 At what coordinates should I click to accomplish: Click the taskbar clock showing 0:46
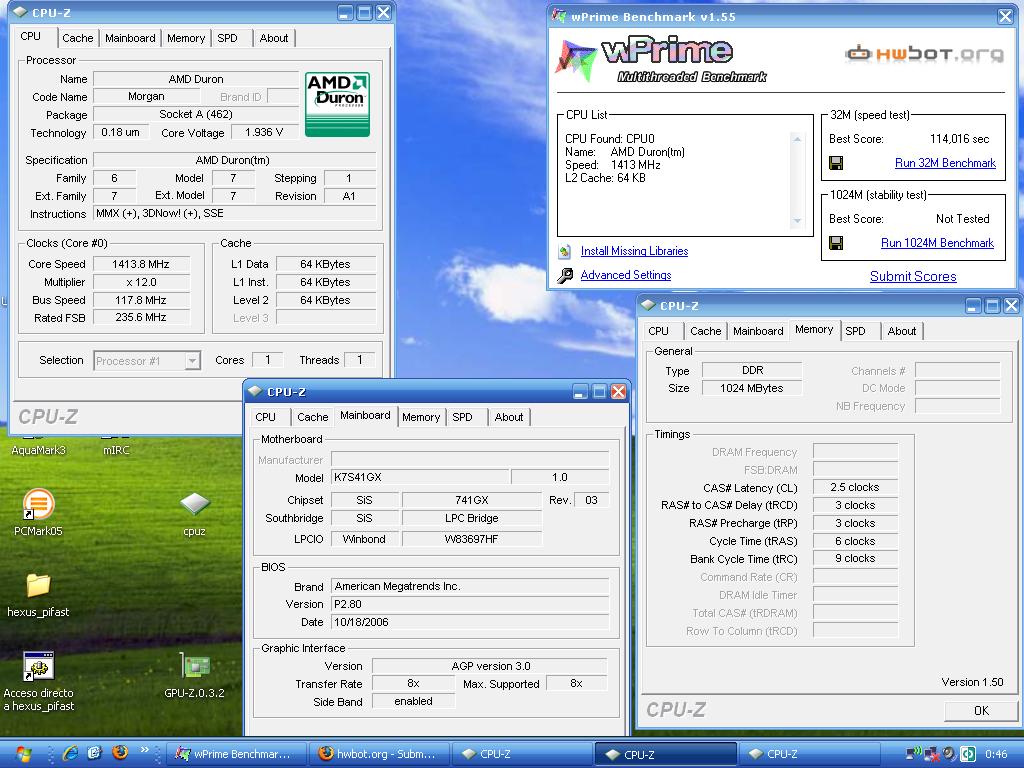pyautogui.click(x=995, y=754)
